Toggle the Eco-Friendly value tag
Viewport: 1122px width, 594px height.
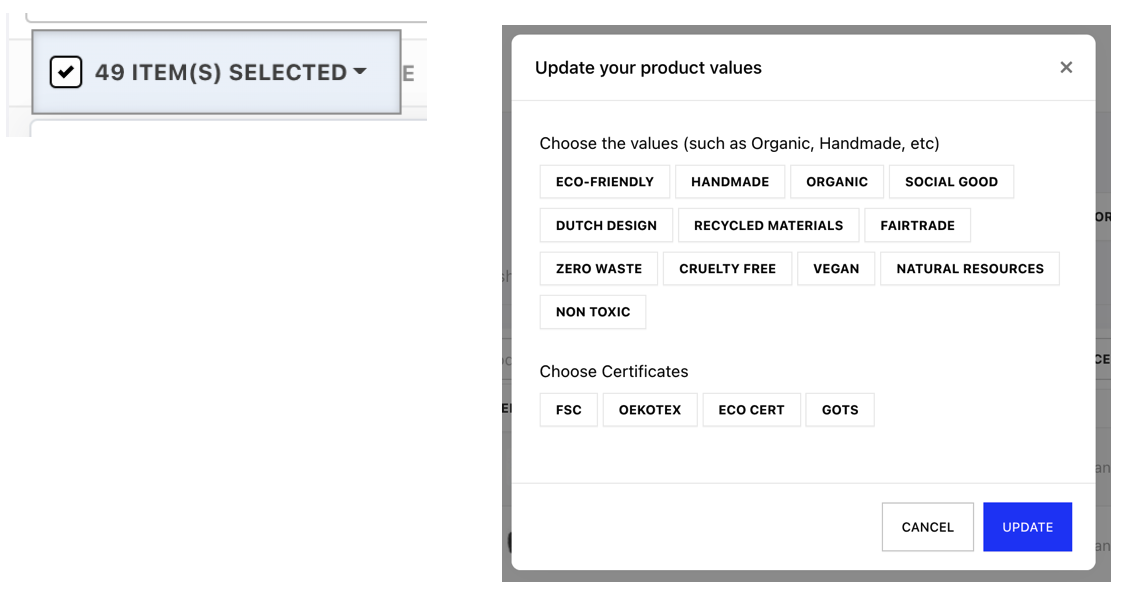[x=604, y=182]
